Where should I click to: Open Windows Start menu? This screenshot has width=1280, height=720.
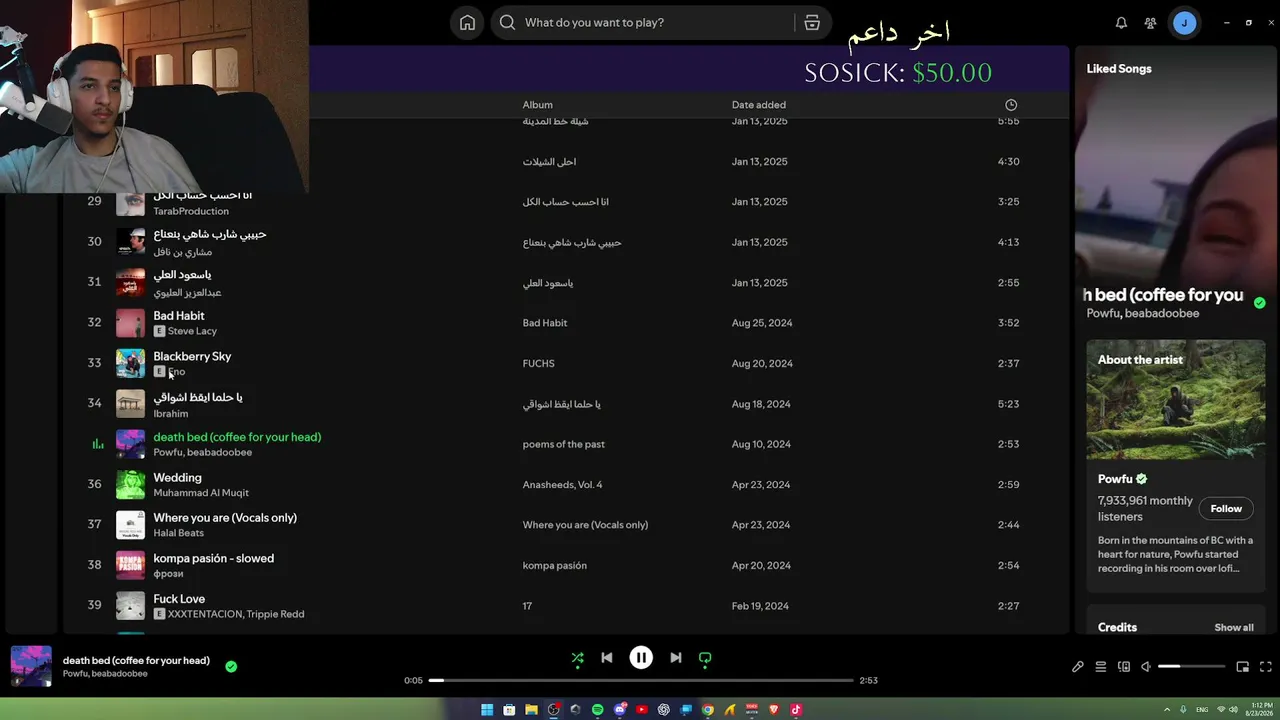(x=487, y=710)
